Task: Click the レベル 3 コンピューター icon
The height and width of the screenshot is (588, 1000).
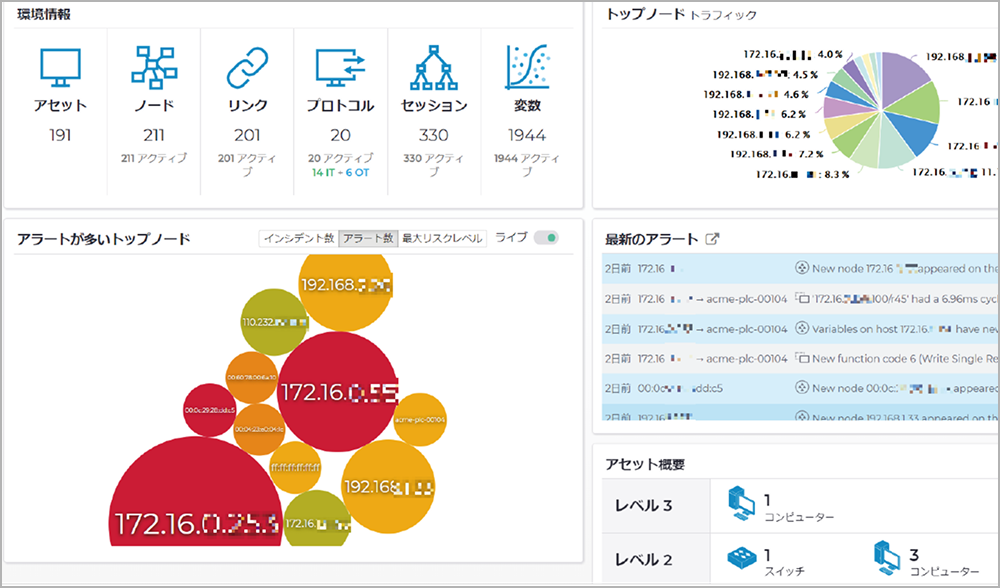Action: pyautogui.click(x=741, y=502)
